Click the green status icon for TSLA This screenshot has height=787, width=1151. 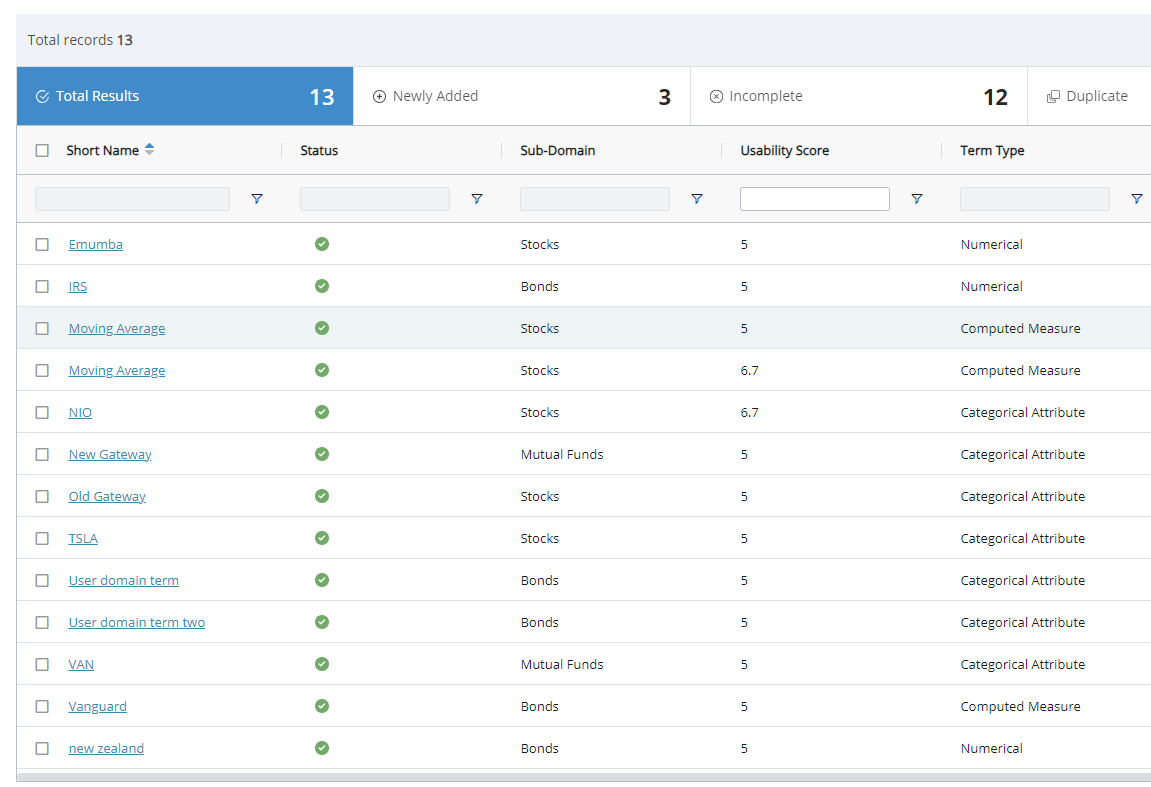click(322, 538)
